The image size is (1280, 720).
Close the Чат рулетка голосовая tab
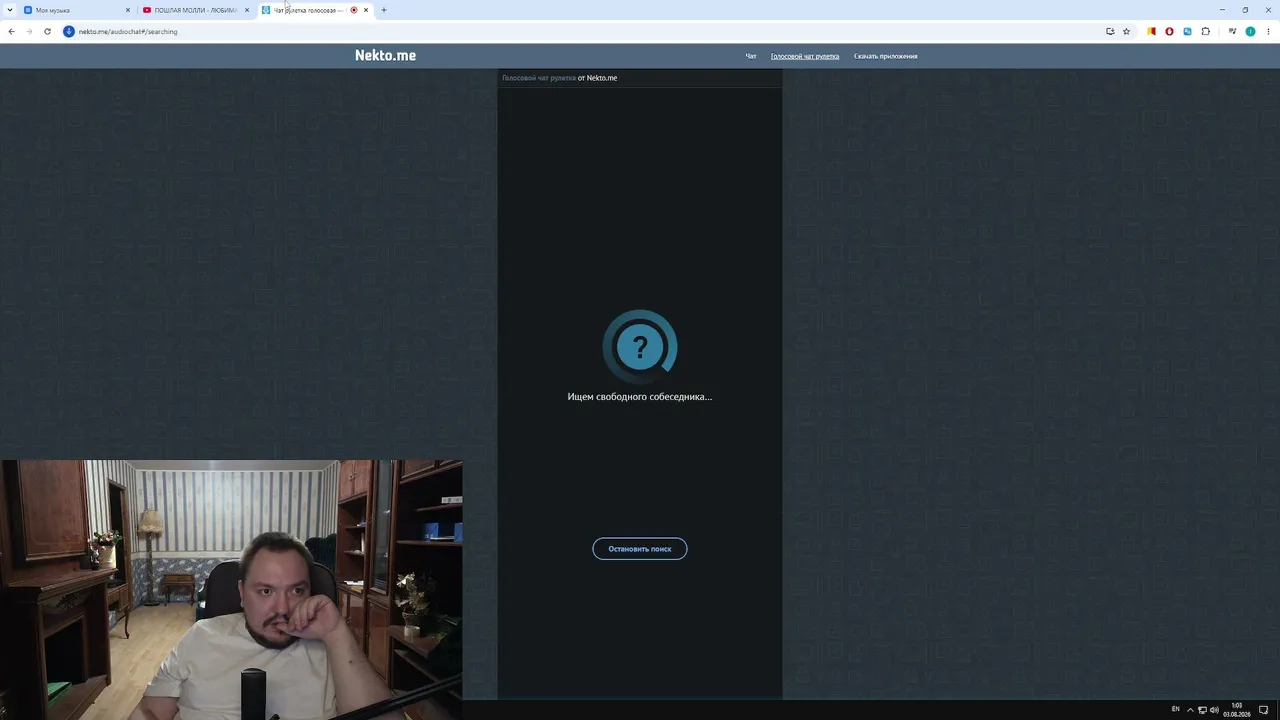point(366,10)
